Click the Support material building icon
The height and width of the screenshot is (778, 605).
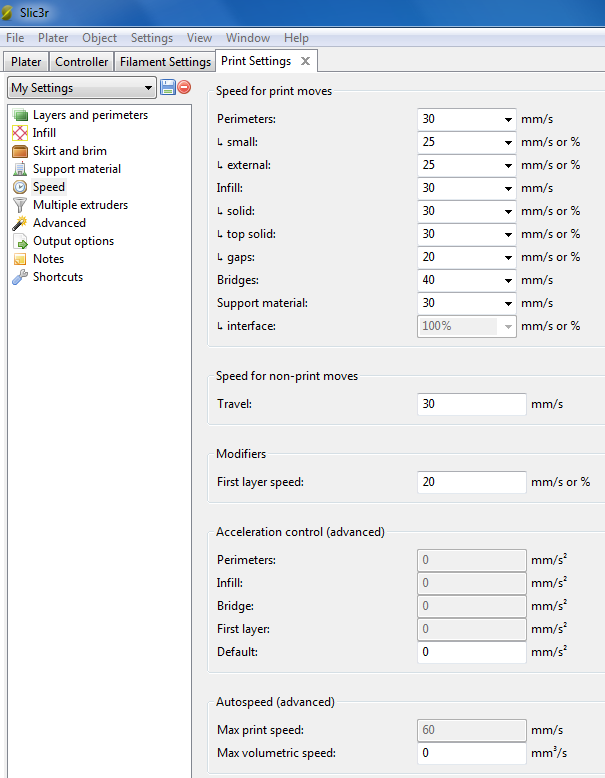20,169
